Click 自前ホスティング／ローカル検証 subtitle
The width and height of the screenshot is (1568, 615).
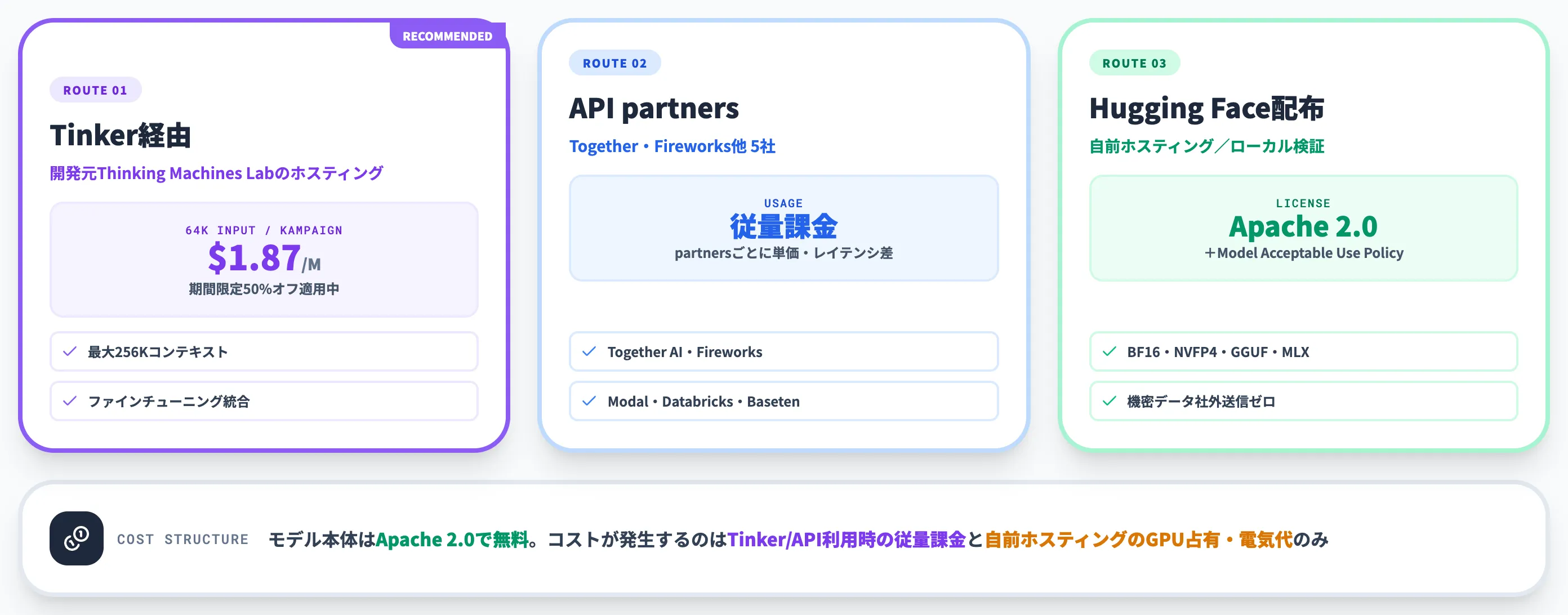click(x=1206, y=146)
